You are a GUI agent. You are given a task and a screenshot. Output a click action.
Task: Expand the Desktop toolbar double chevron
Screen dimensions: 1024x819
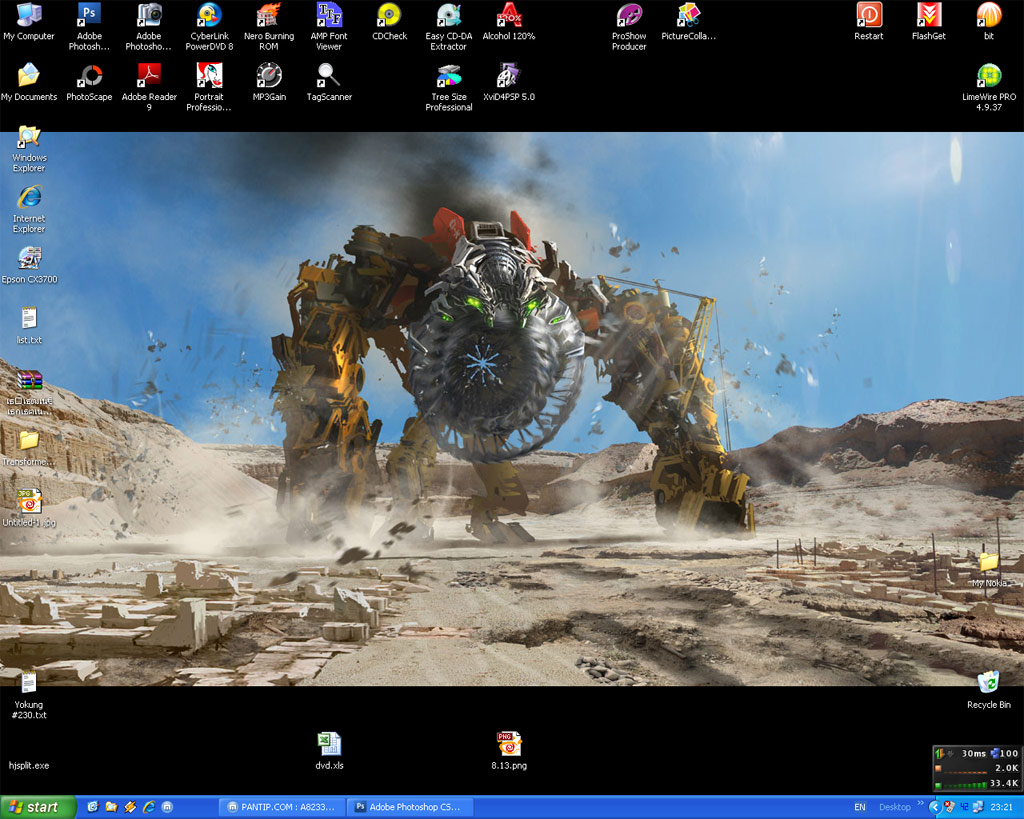[921, 803]
